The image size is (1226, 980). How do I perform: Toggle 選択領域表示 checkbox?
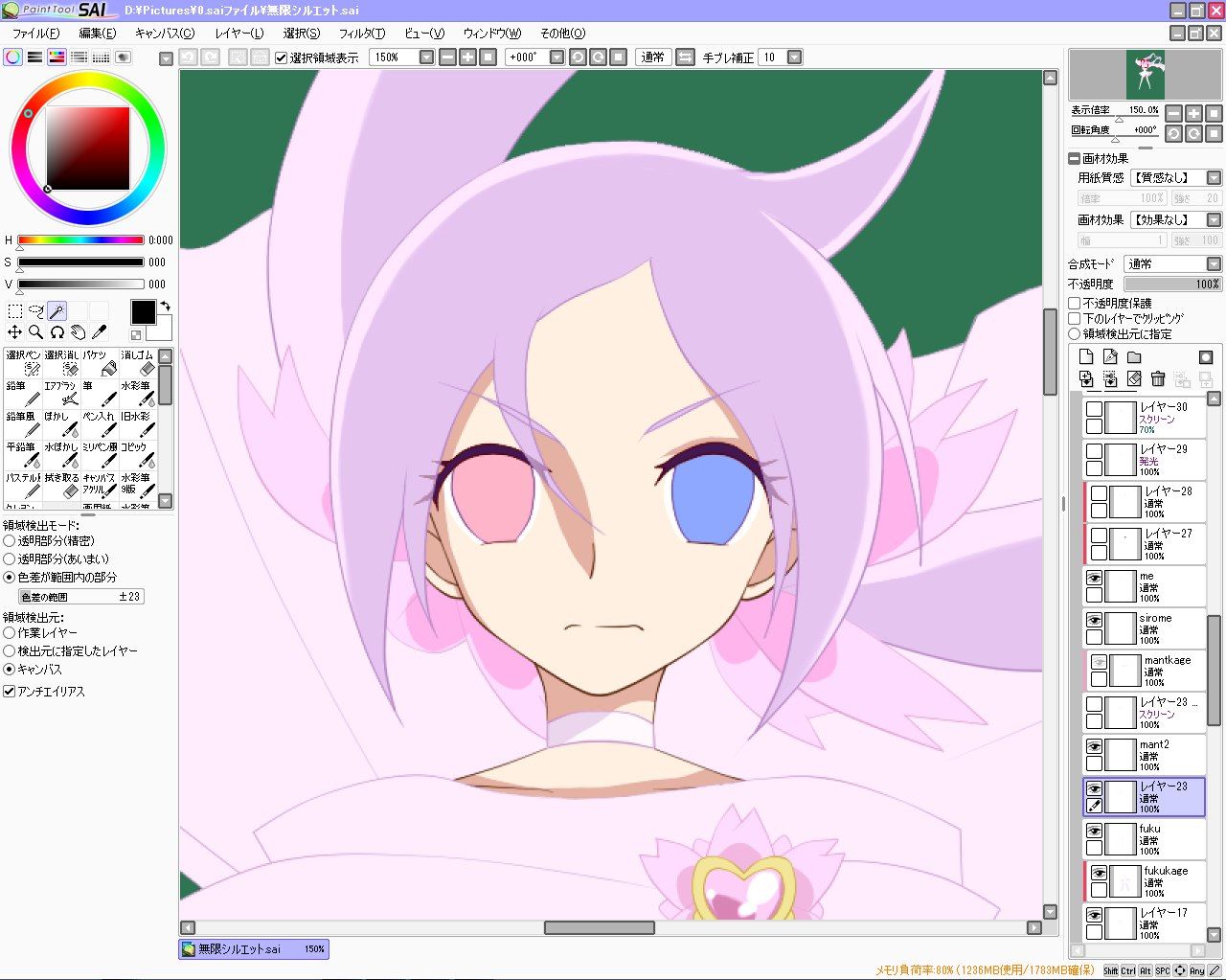click(x=281, y=58)
